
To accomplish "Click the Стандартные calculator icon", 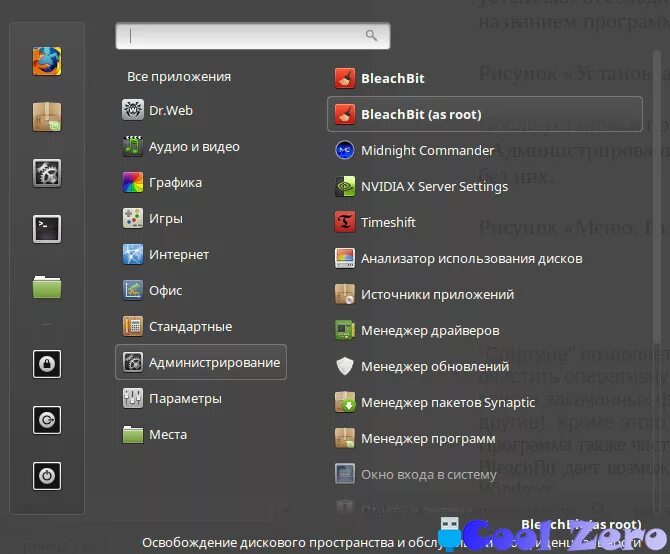I will [133, 326].
